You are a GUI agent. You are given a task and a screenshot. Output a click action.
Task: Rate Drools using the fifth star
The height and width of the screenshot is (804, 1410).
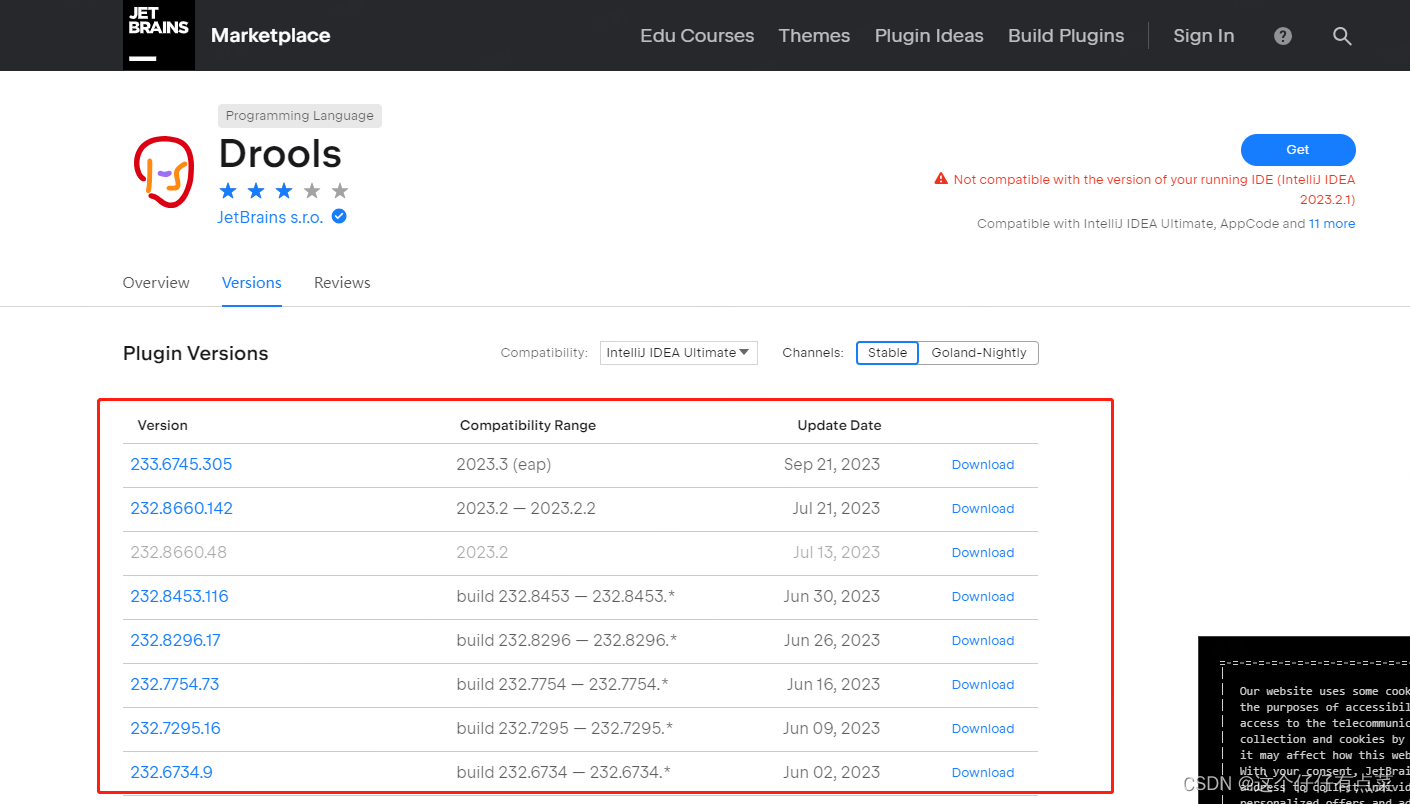[x=339, y=189]
